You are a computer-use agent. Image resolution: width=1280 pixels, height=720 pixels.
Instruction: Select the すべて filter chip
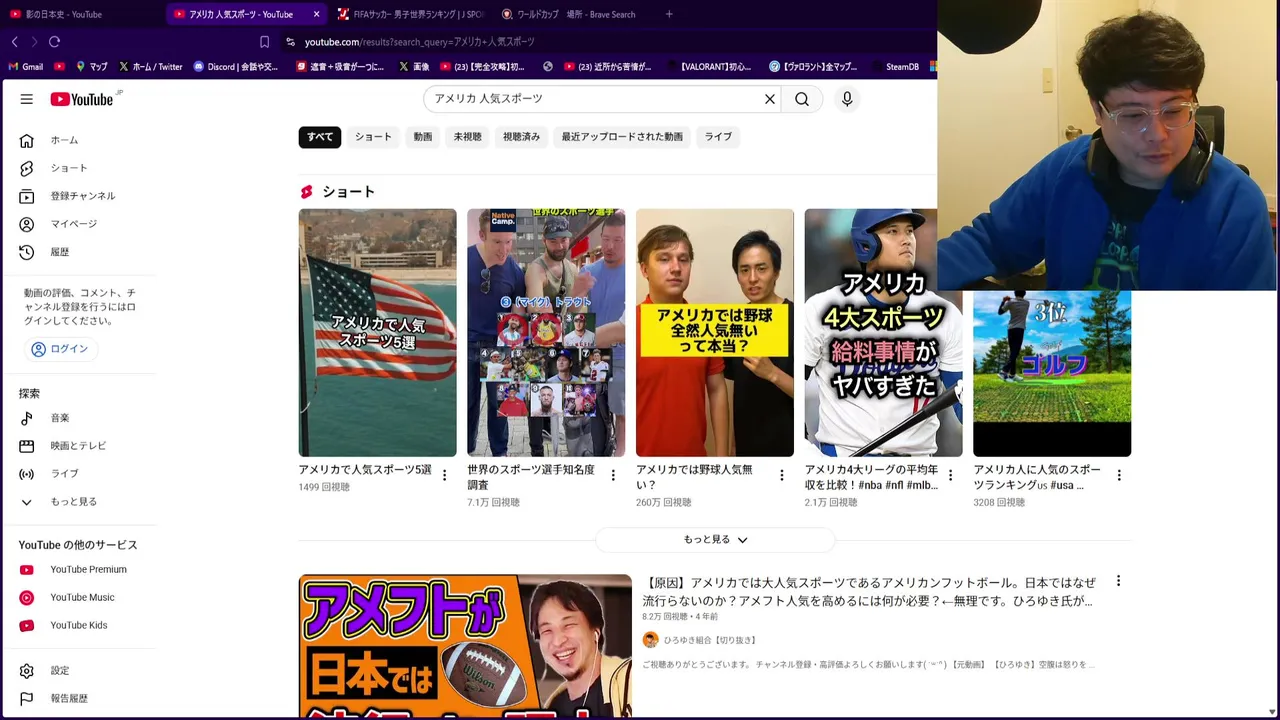(320, 137)
